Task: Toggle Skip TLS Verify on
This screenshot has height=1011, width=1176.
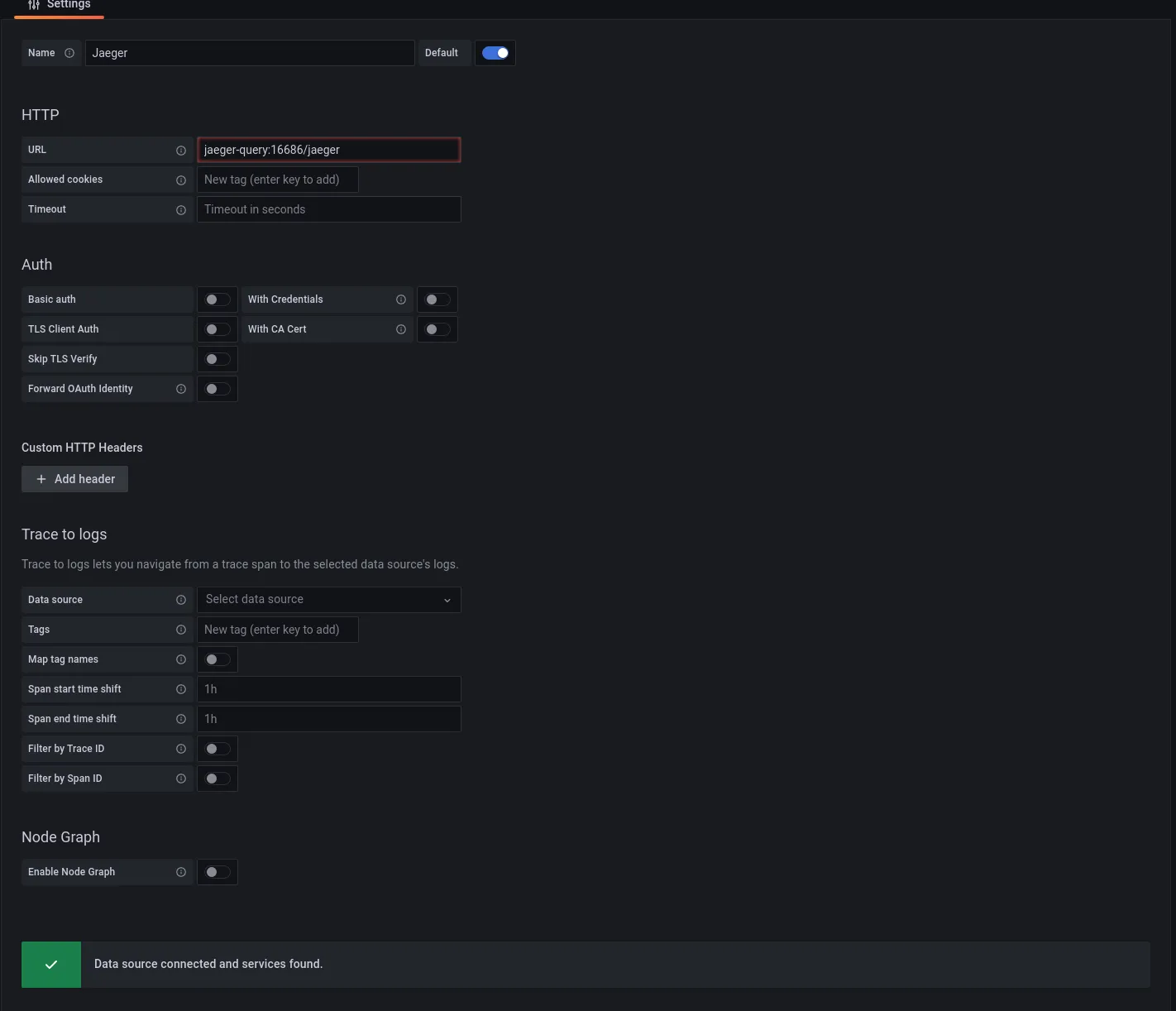Action: point(218,359)
